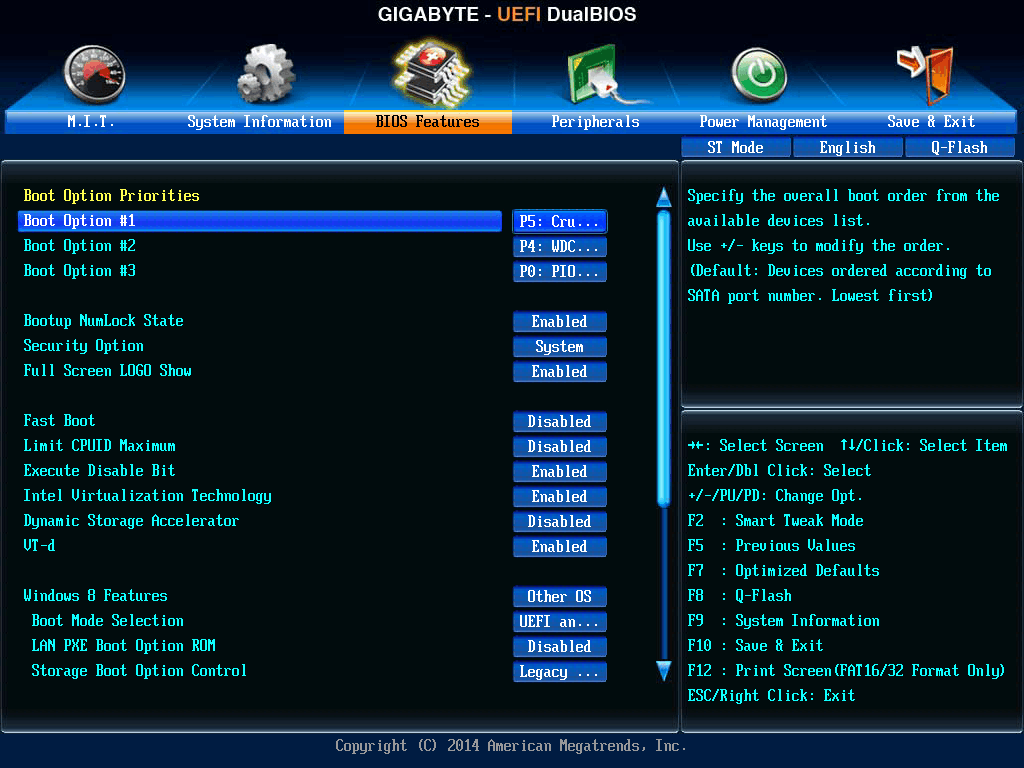Select the Execute Disable Bit label
The image size is (1024, 768).
click(x=99, y=470)
